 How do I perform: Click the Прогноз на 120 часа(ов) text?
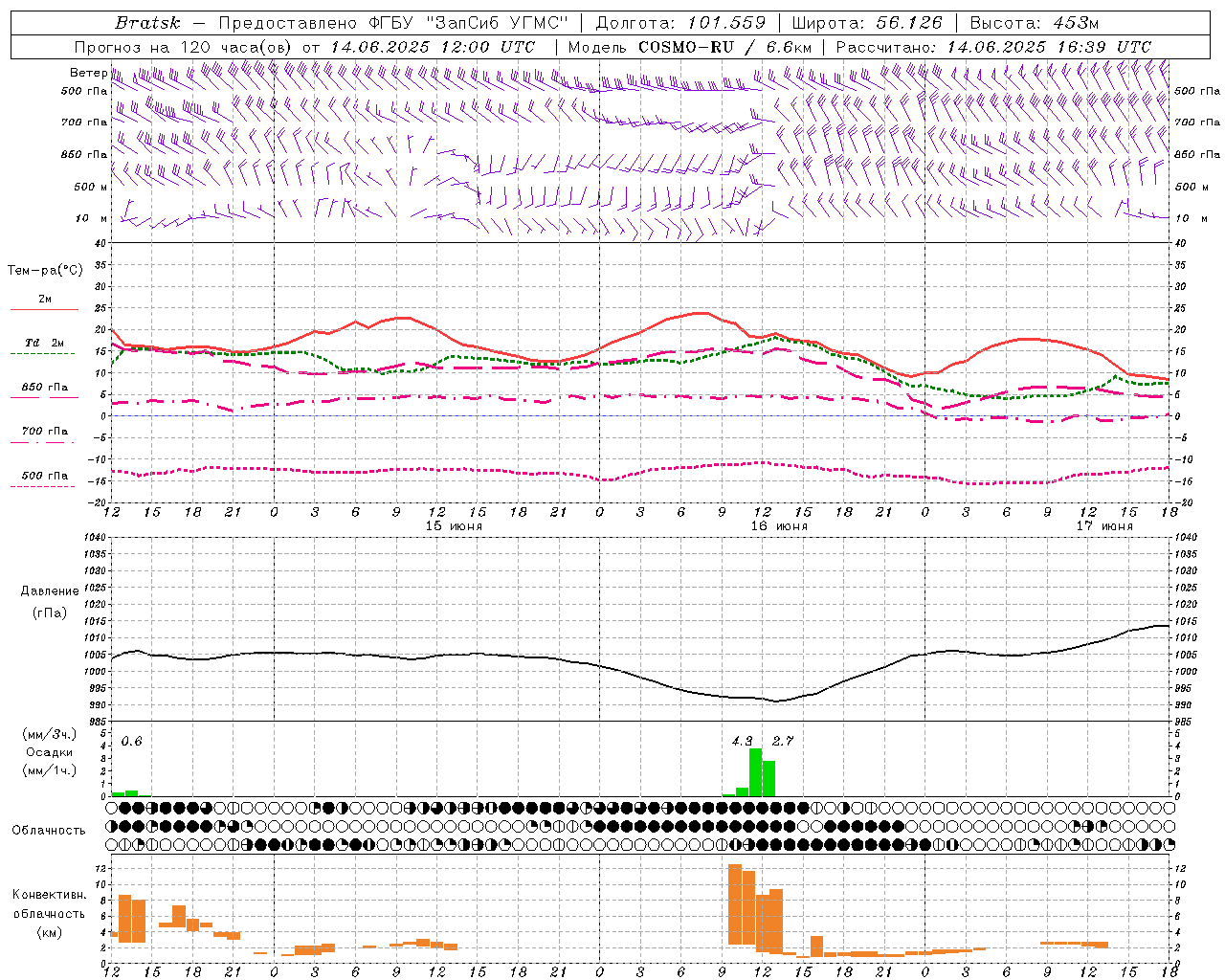pos(184,47)
